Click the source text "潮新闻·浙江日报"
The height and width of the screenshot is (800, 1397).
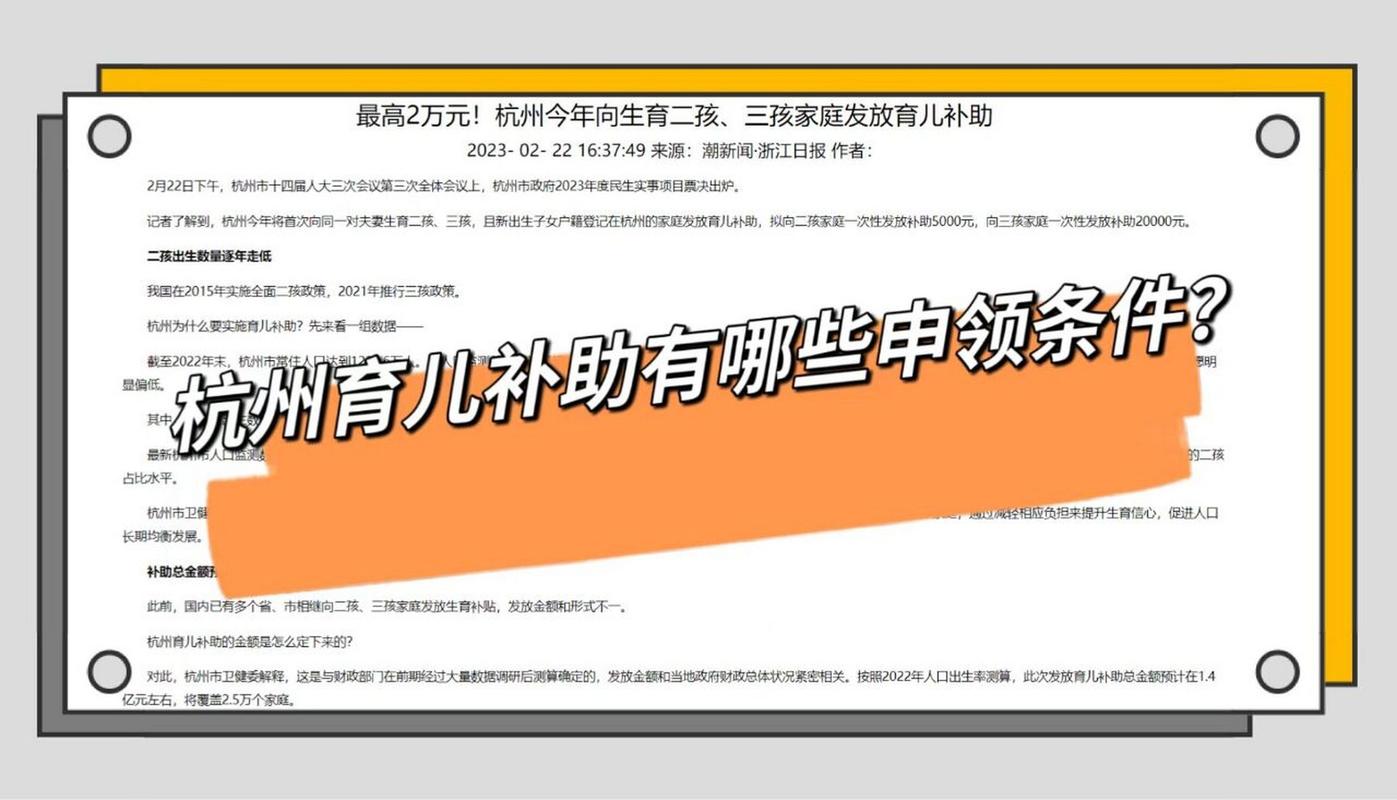[763, 151]
